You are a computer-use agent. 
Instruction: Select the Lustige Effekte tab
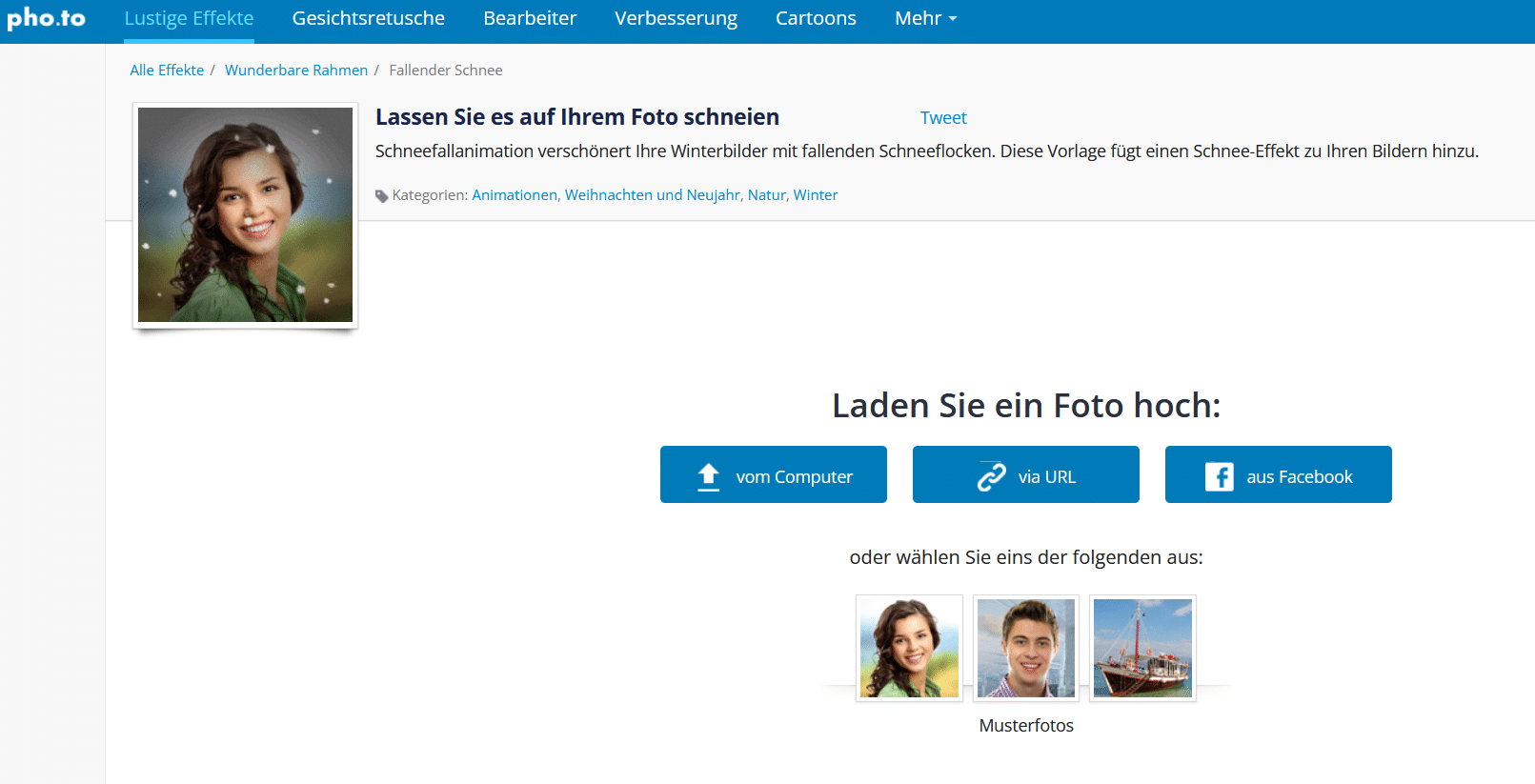point(189,18)
